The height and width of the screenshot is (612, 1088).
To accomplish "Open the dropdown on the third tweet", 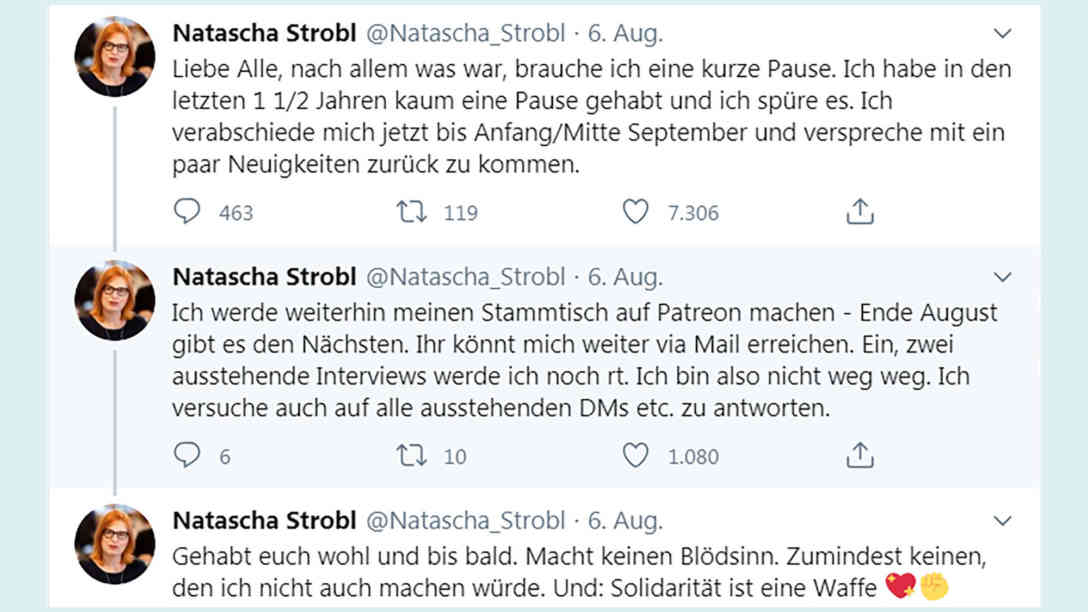I will click(1003, 521).
